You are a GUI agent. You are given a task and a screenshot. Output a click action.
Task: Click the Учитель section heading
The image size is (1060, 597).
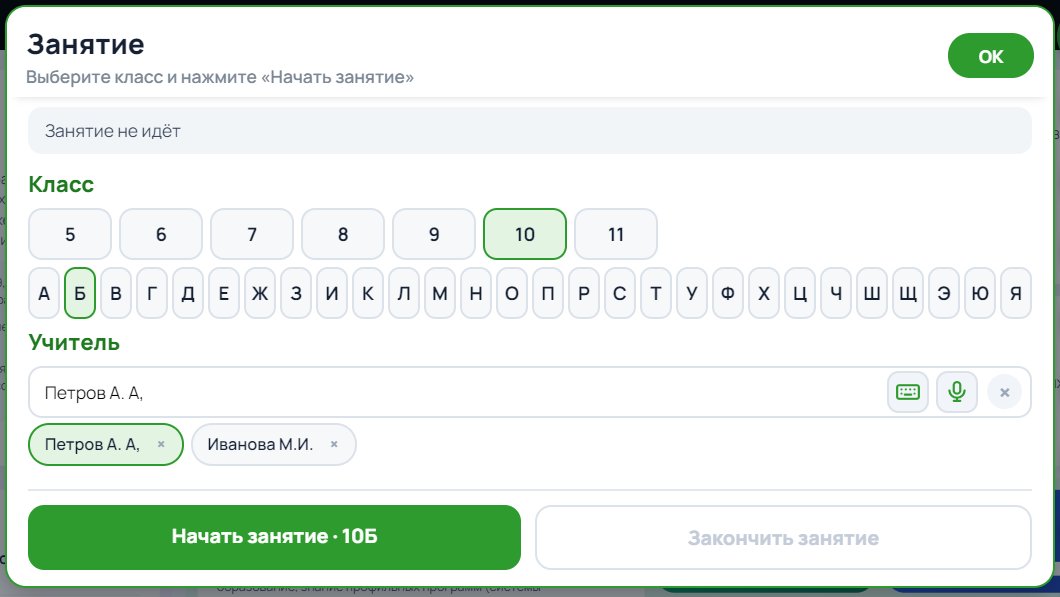(74, 342)
